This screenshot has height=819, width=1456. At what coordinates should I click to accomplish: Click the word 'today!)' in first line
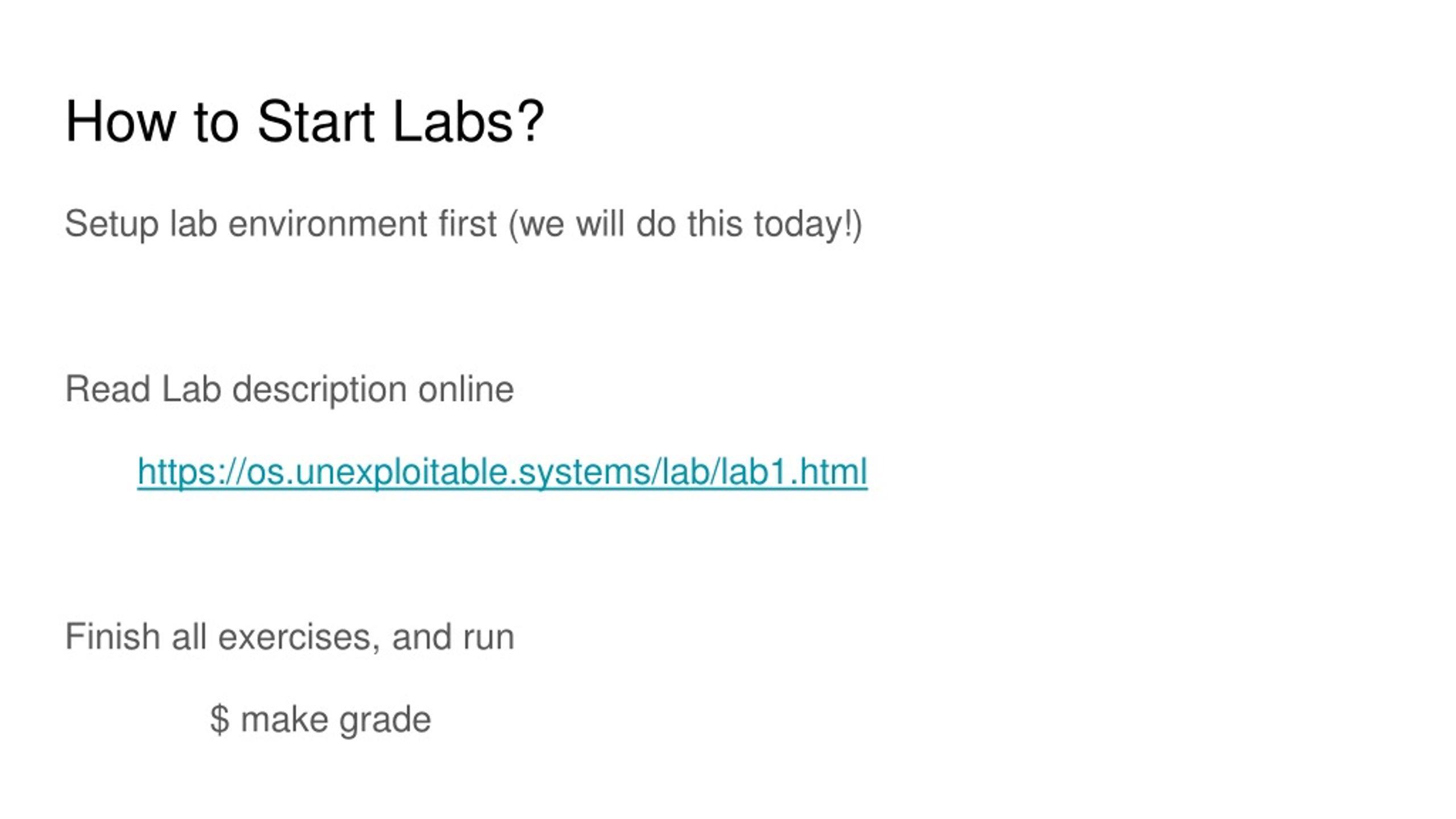tap(808, 224)
